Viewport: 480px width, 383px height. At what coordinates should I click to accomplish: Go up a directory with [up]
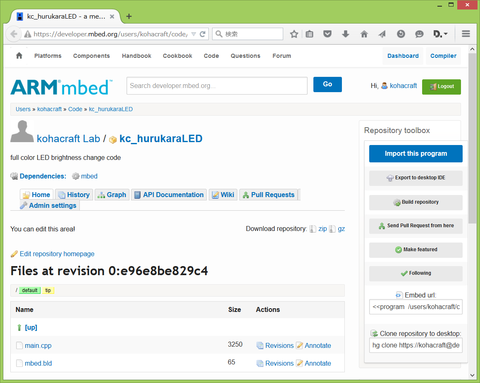click(x=31, y=327)
